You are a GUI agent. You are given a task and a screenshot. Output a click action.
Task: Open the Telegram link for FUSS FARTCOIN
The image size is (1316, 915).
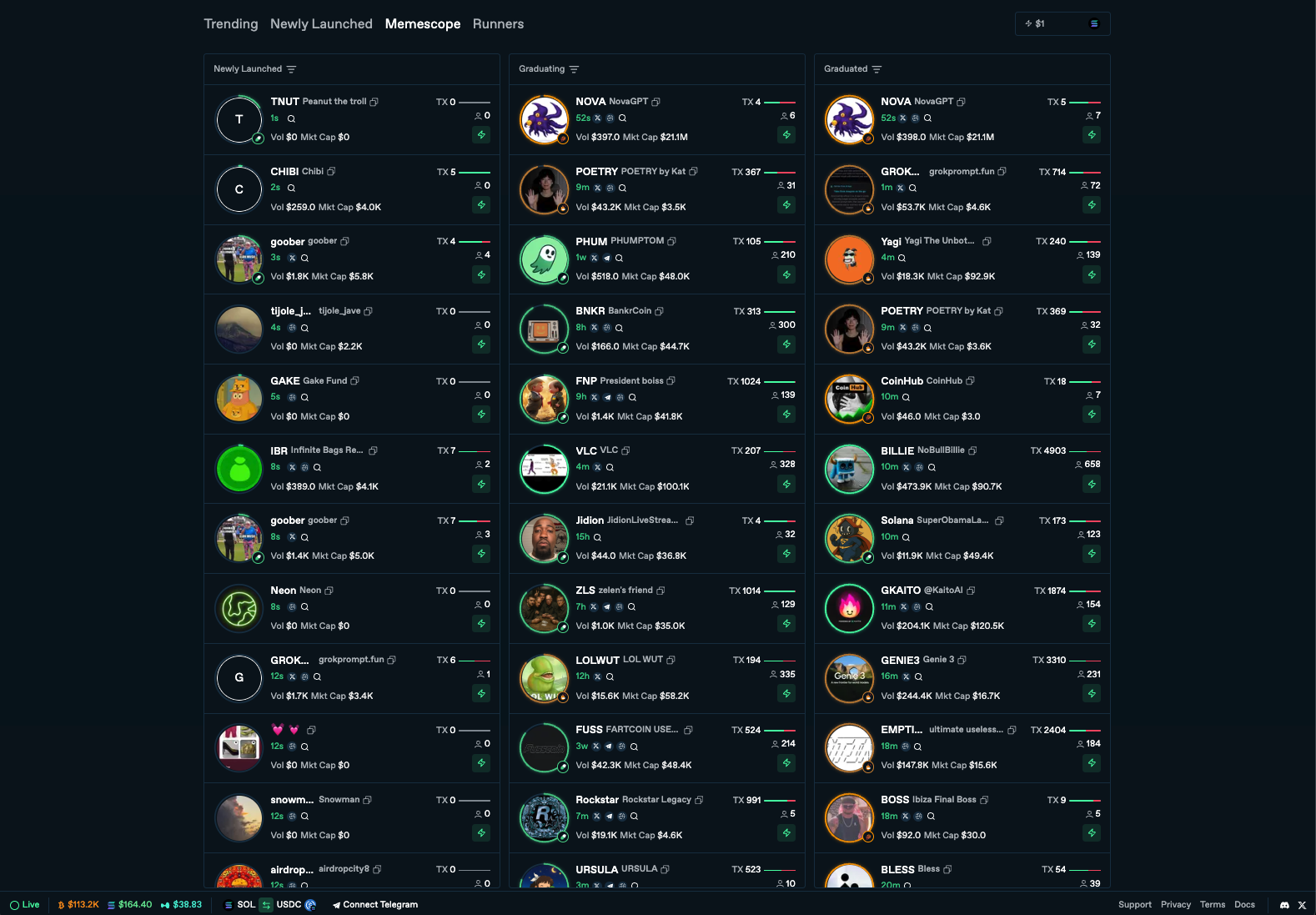coord(609,747)
